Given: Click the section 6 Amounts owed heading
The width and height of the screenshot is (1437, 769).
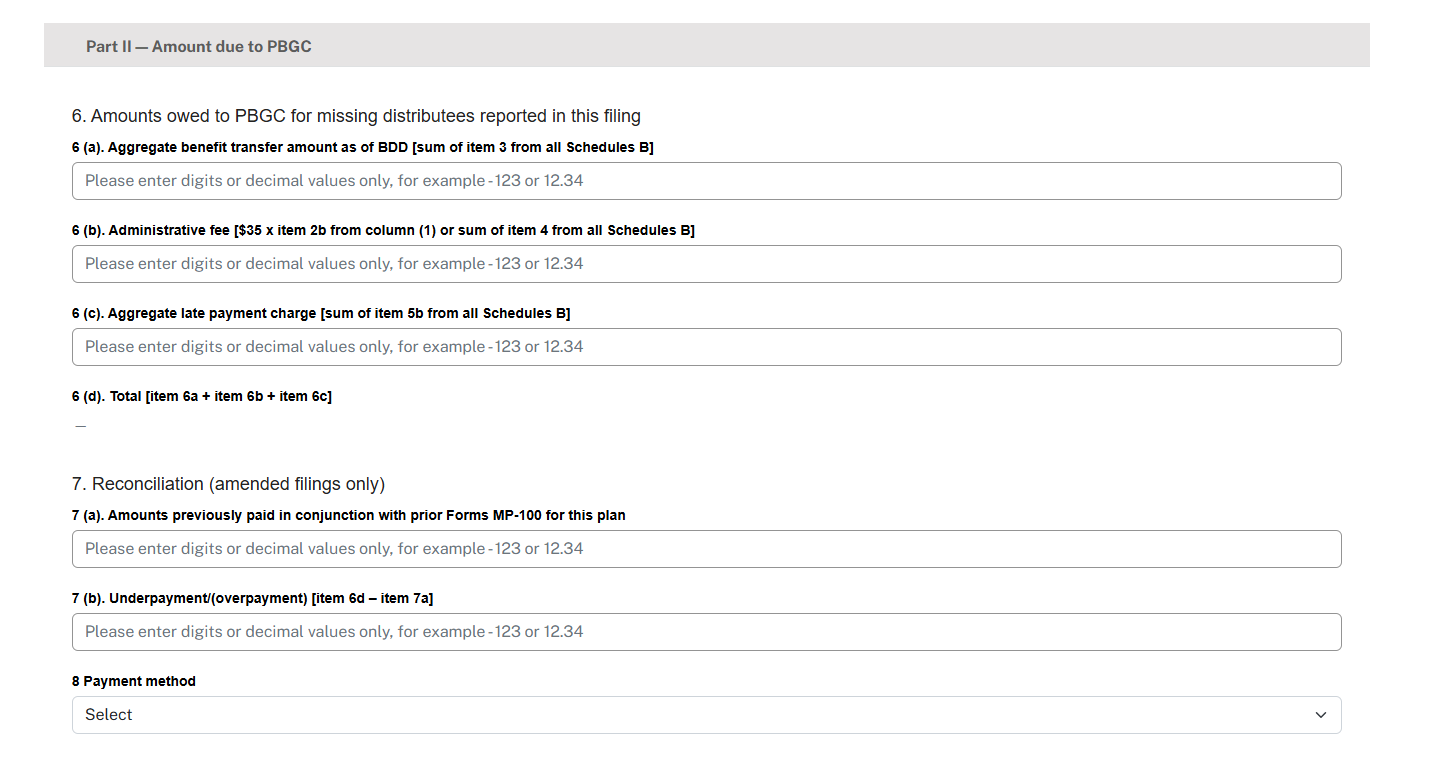Looking at the screenshot, I should pos(356,116).
